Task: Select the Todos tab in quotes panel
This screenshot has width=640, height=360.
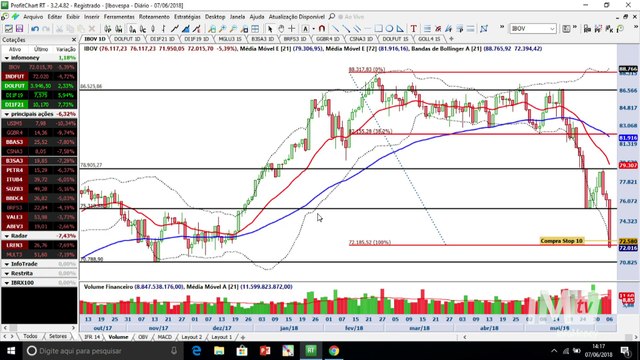Action: pyautogui.click(x=30, y=336)
